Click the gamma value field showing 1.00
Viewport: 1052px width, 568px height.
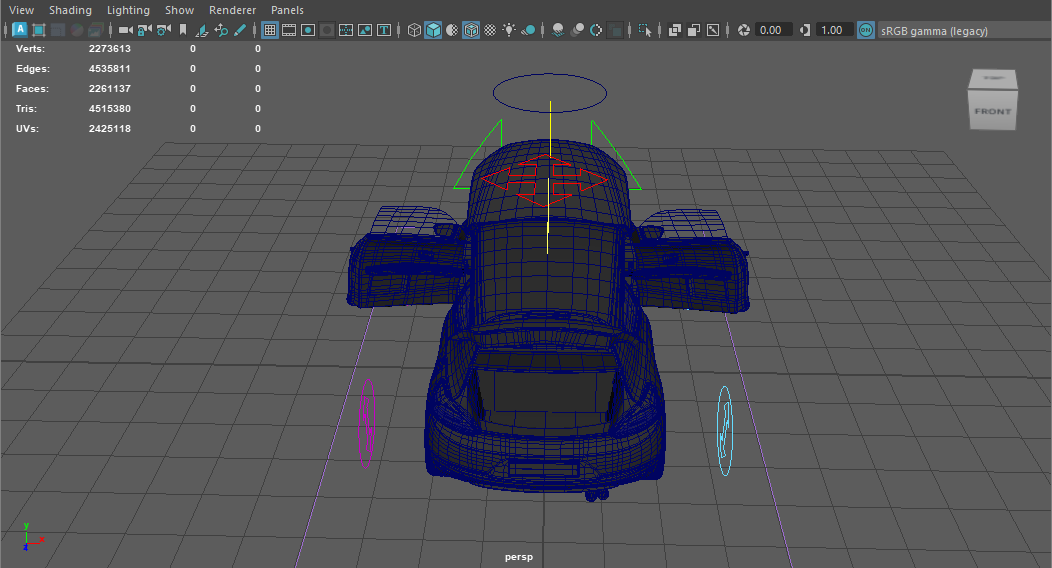[x=831, y=30]
